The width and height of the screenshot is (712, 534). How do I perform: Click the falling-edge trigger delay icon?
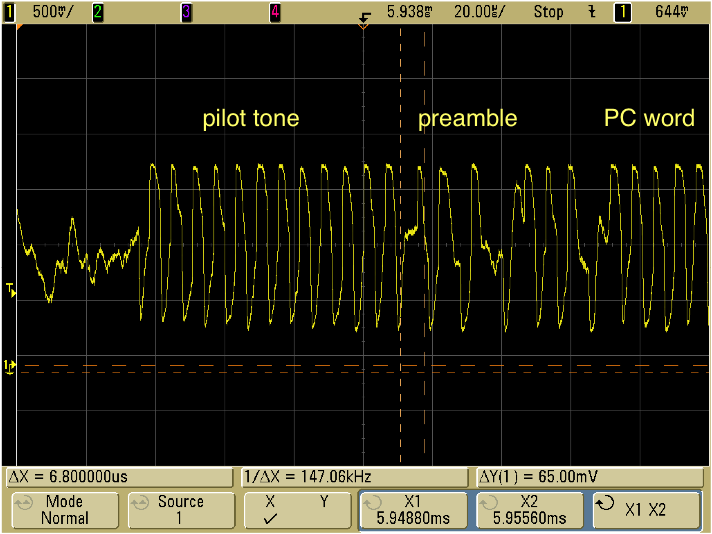(x=363, y=11)
